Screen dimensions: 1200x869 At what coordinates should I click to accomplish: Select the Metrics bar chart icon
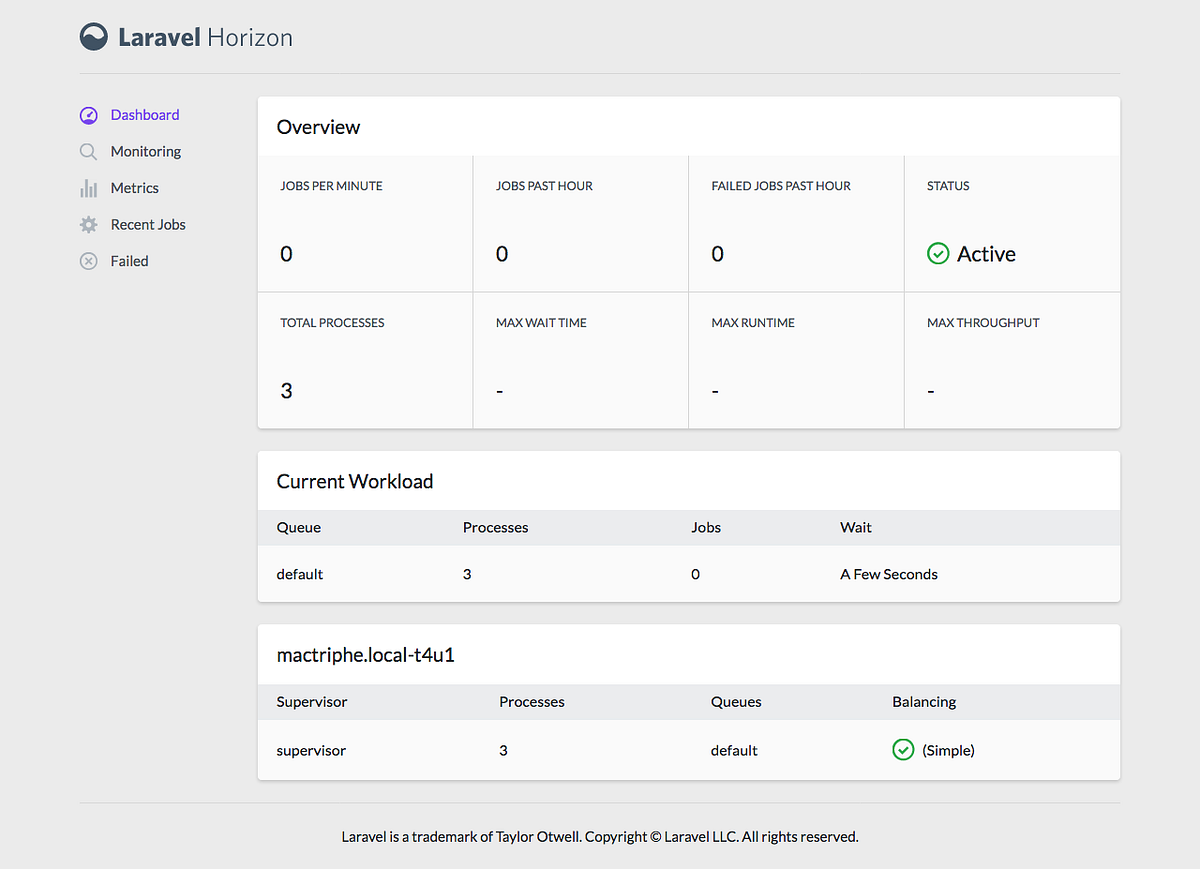click(89, 188)
